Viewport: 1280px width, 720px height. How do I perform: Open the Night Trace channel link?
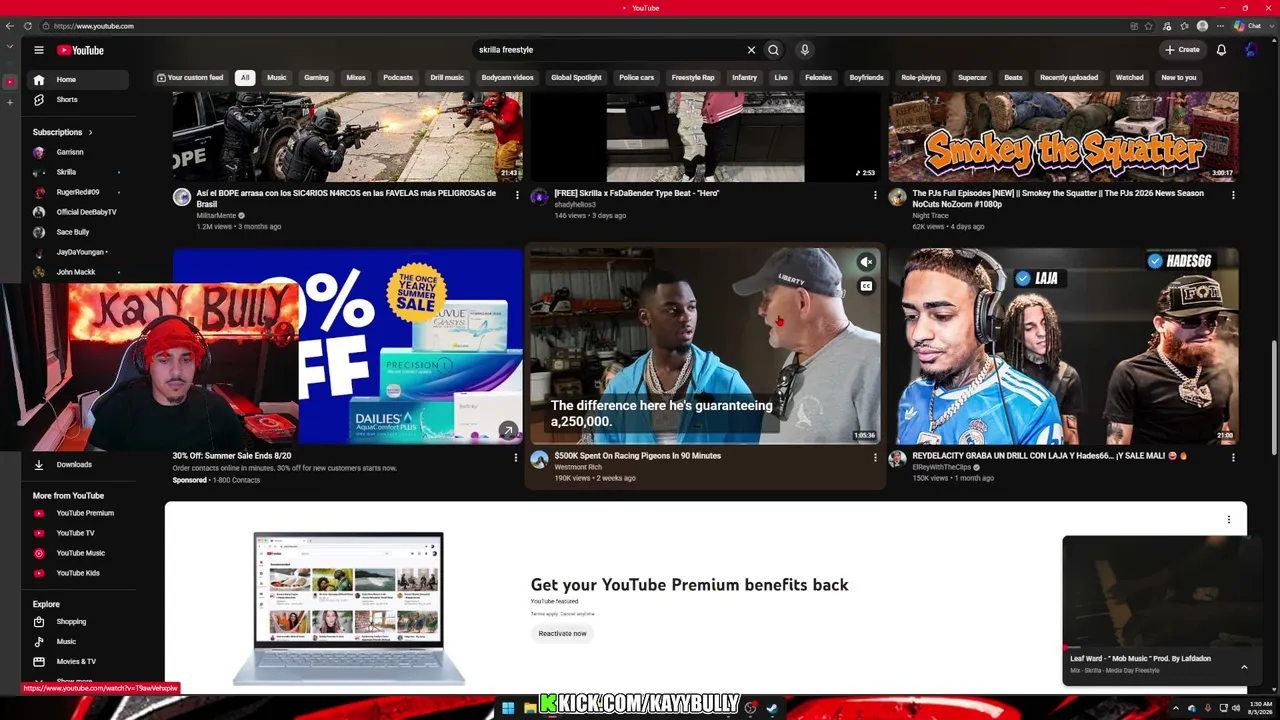[930, 215]
